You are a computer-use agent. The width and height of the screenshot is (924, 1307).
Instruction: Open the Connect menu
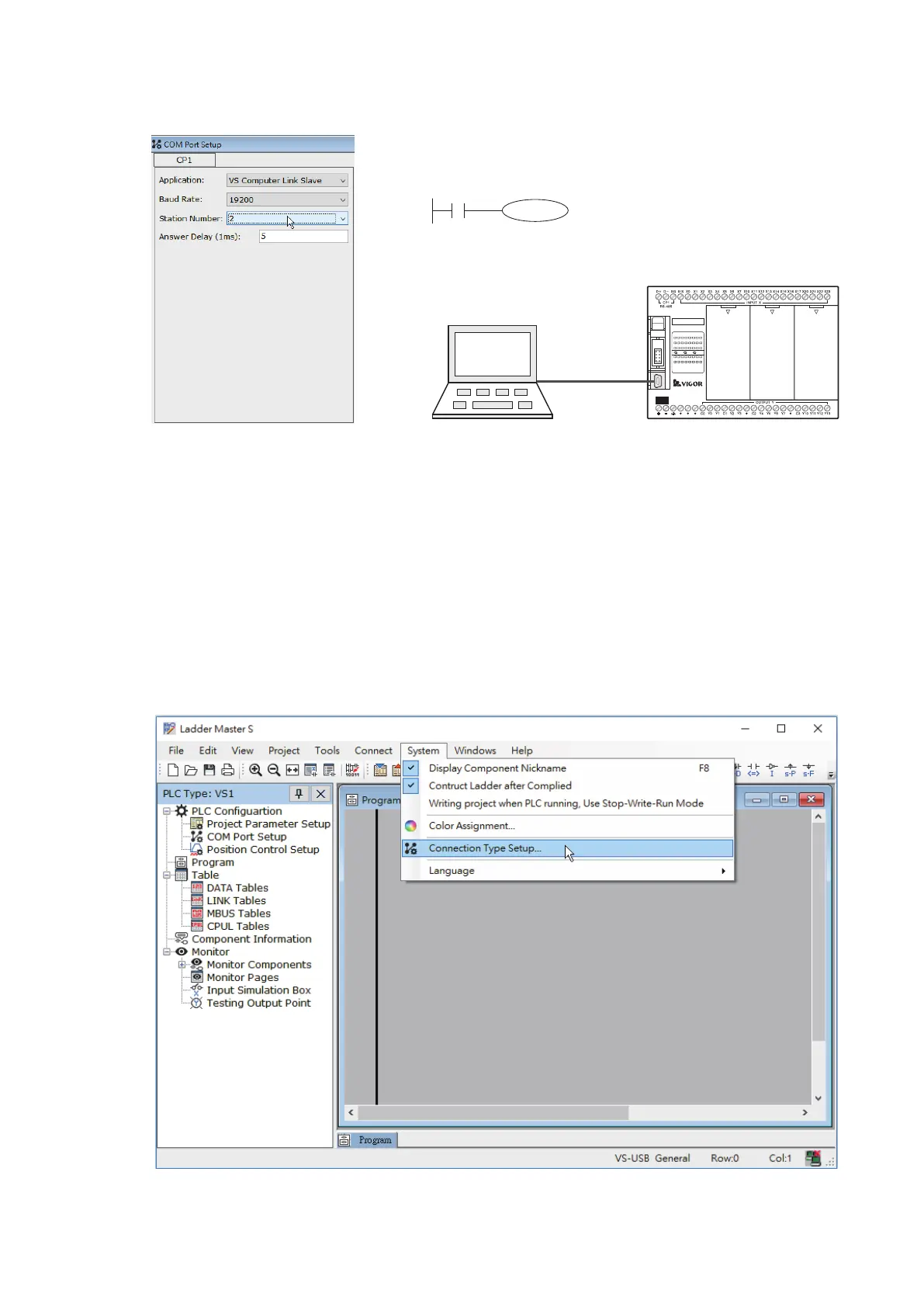tap(373, 751)
